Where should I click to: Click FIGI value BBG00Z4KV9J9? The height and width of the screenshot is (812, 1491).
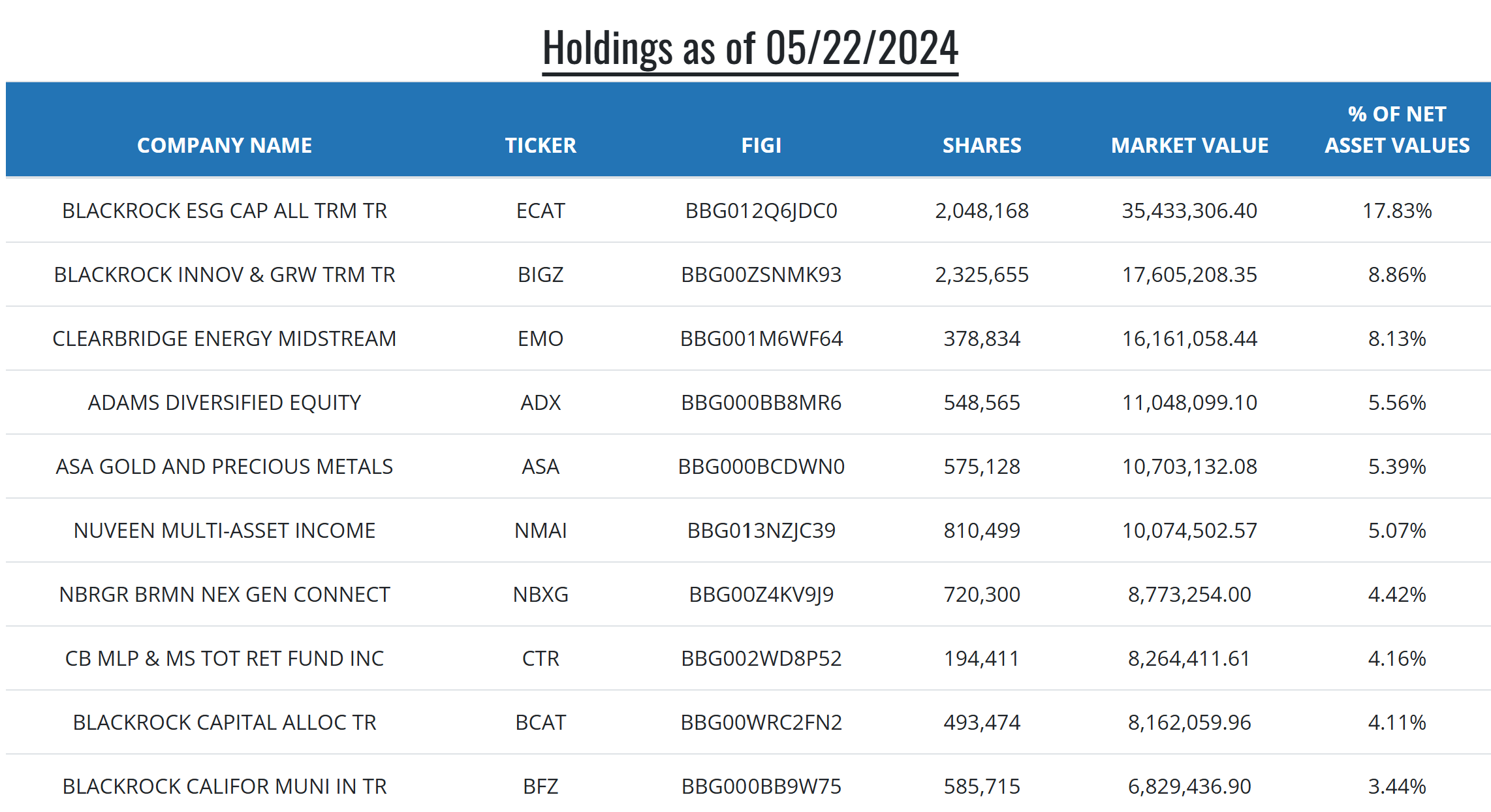[761, 595]
